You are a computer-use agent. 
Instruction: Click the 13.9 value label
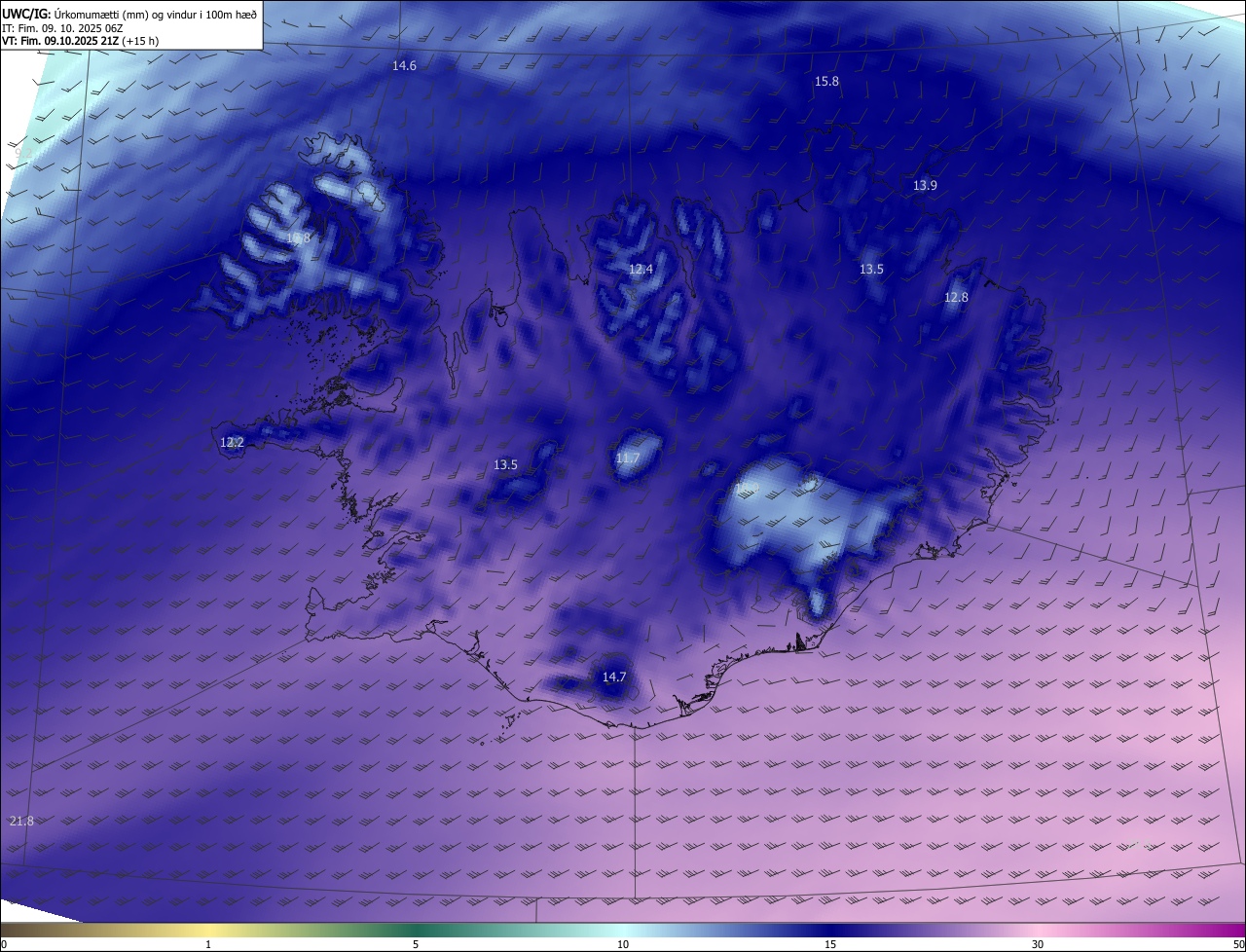[x=925, y=186]
